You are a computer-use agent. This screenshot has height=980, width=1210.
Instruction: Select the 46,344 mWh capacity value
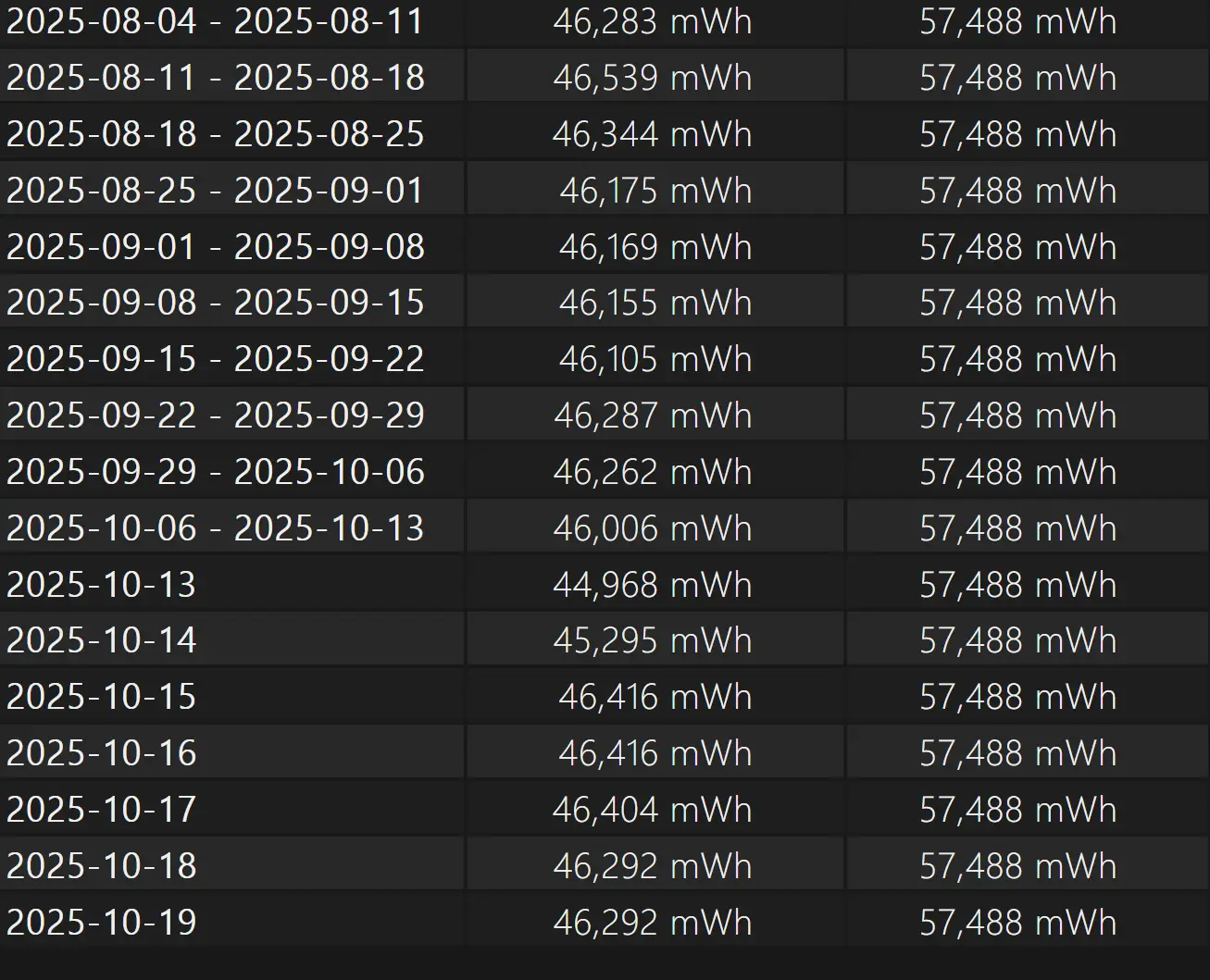point(652,134)
